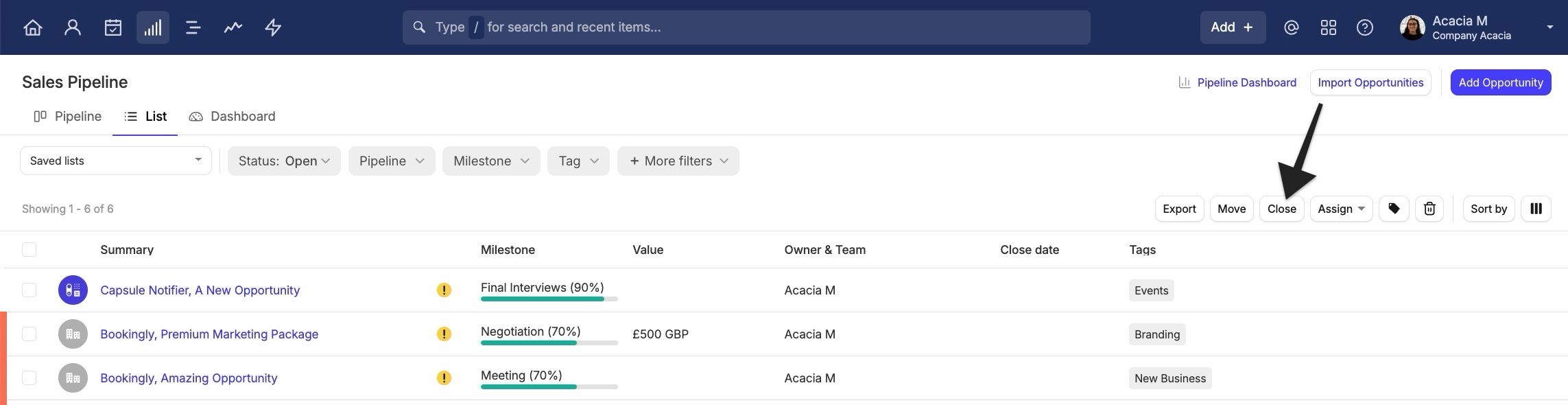Click the mentions at-sign icon
This screenshot has width=1568, height=405.
pos(1292,27)
